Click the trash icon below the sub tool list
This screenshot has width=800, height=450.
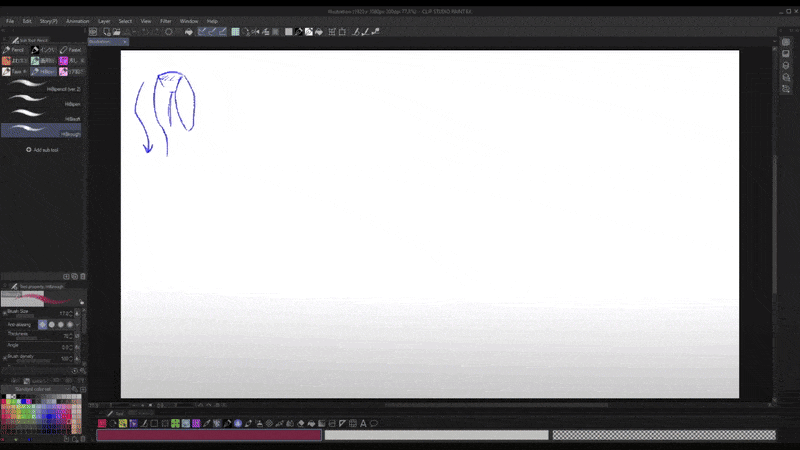coord(83,277)
